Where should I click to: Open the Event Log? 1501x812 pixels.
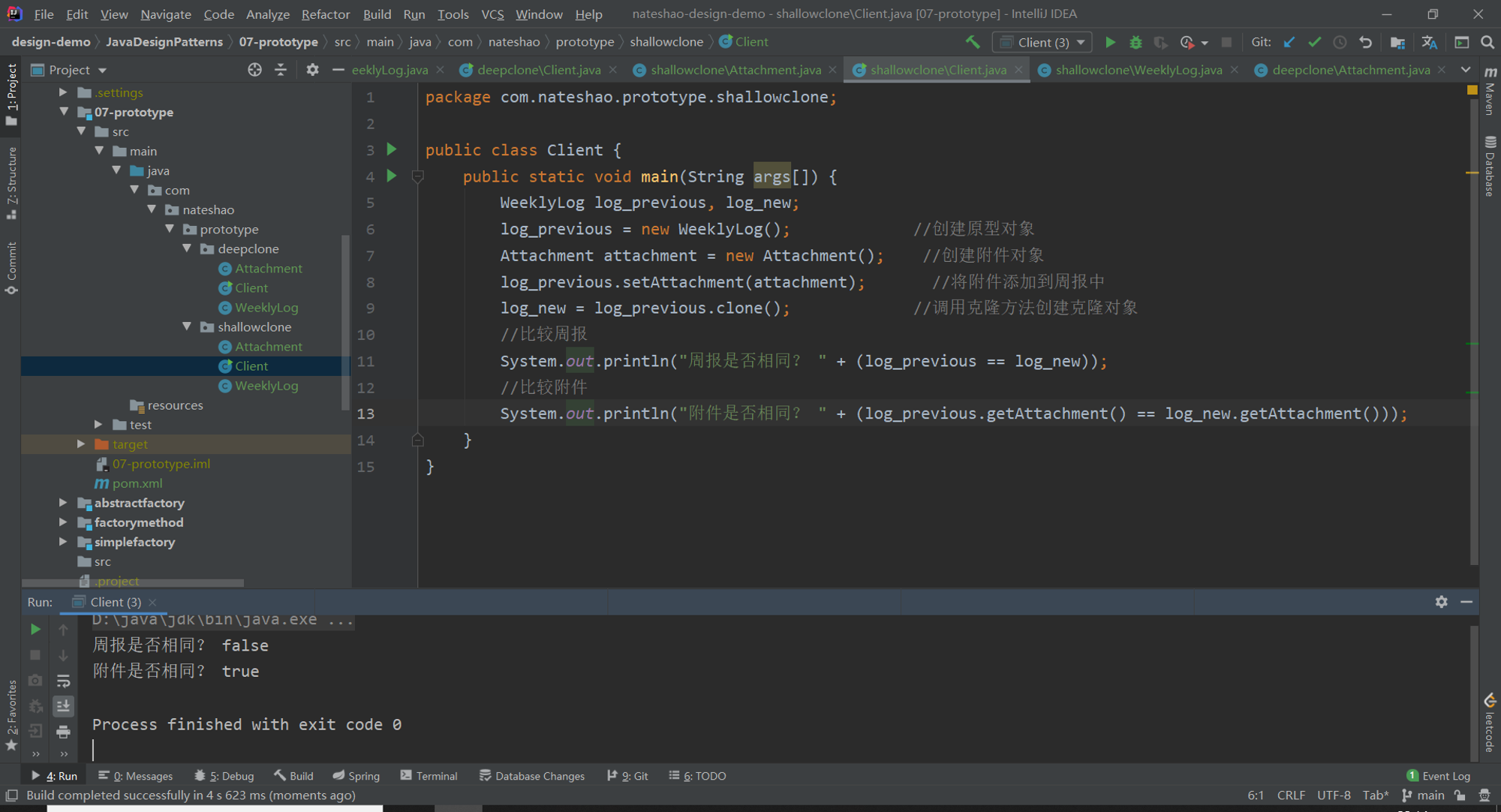tap(1438, 776)
